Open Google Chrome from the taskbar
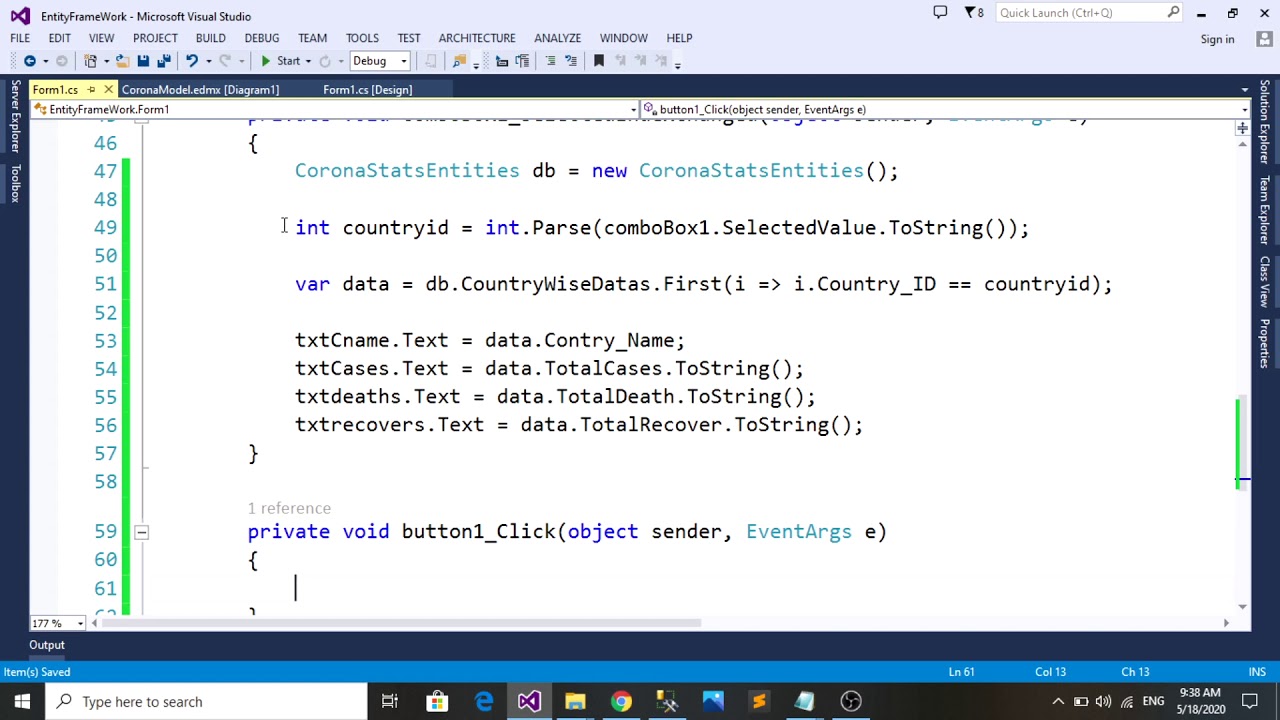 click(621, 701)
